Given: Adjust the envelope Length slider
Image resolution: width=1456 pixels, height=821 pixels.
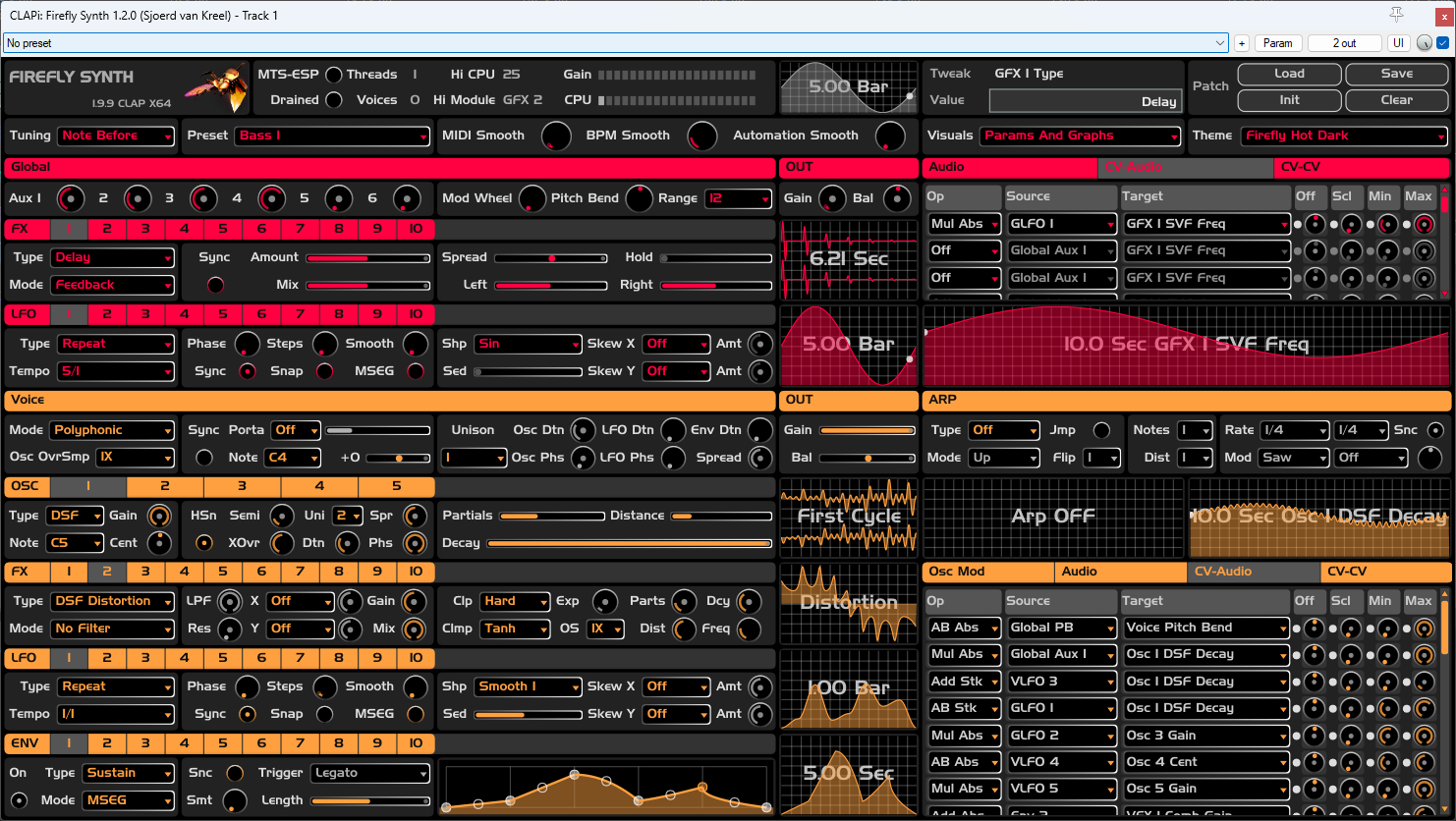Looking at the screenshot, I should (370, 800).
